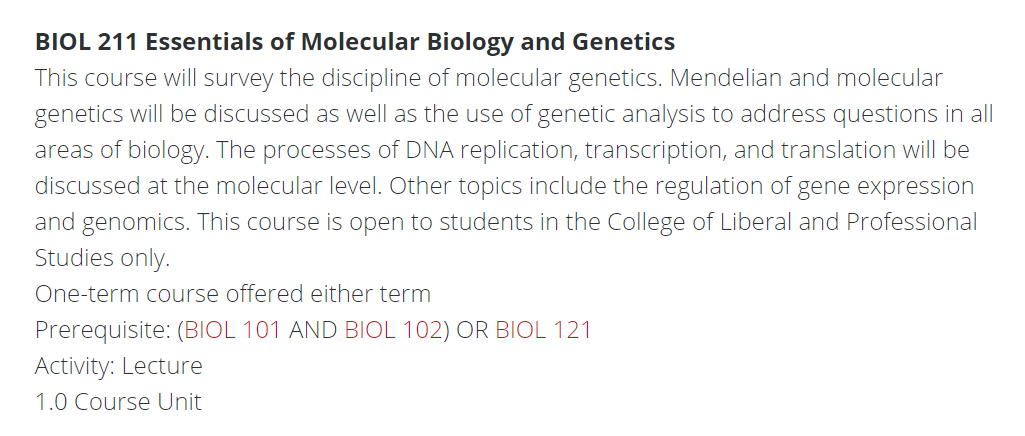This screenshot has height=436, width=1025.
Task: Open the BIOL 101 prerequisite link
Action: pos(233,329)
